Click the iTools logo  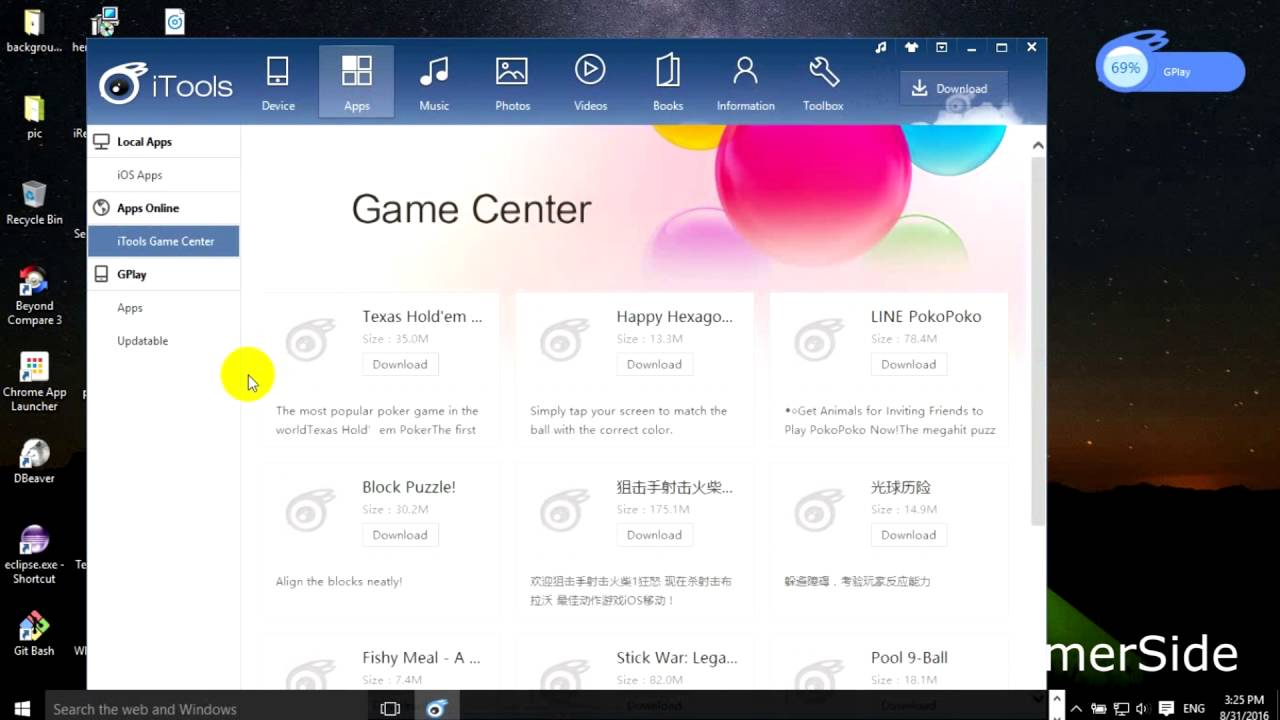coord(166,86)
